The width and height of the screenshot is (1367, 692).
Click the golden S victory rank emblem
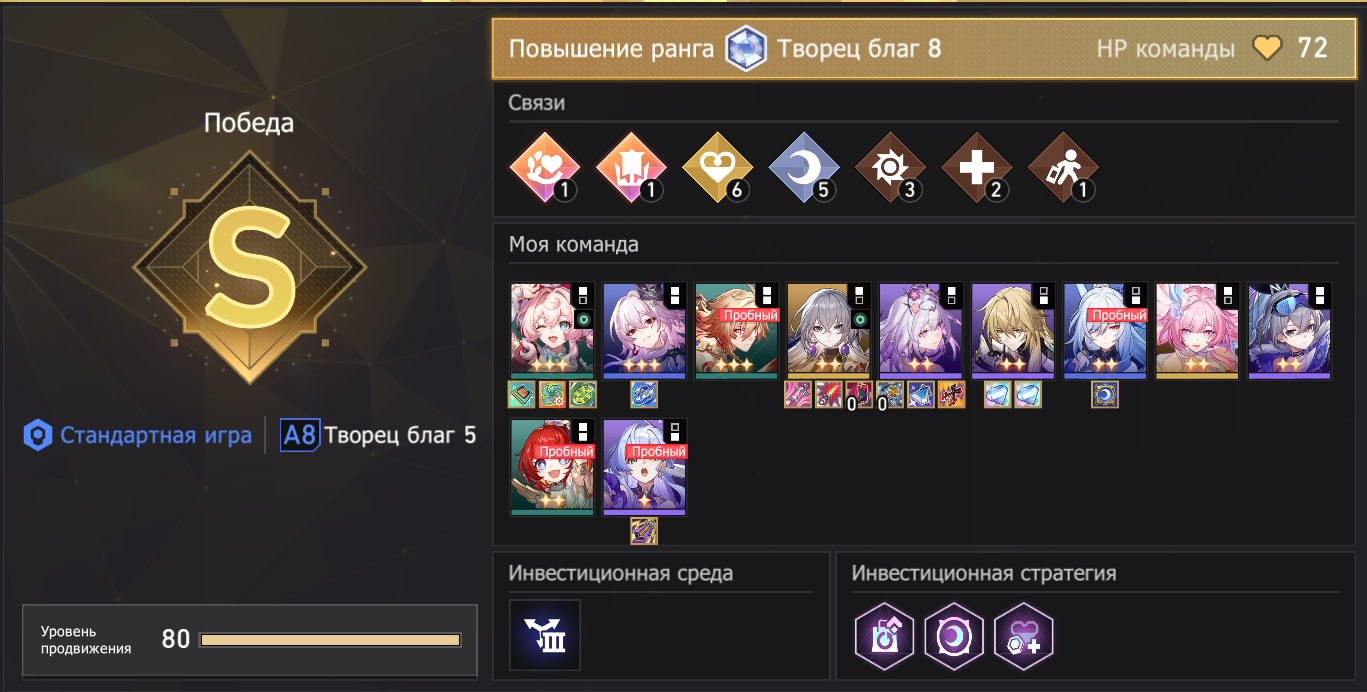pyautogui.click(x=250, y=267)
